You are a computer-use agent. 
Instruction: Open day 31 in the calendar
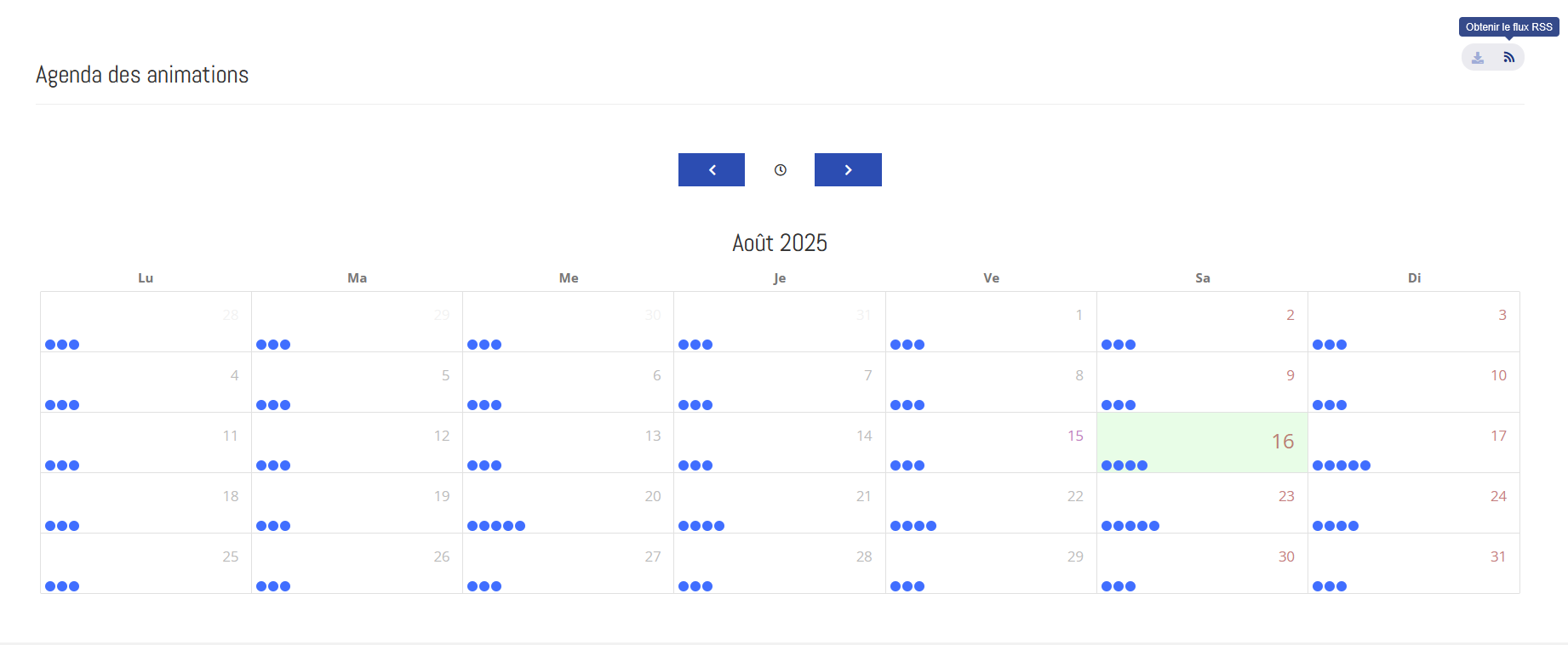point(1497,557)
